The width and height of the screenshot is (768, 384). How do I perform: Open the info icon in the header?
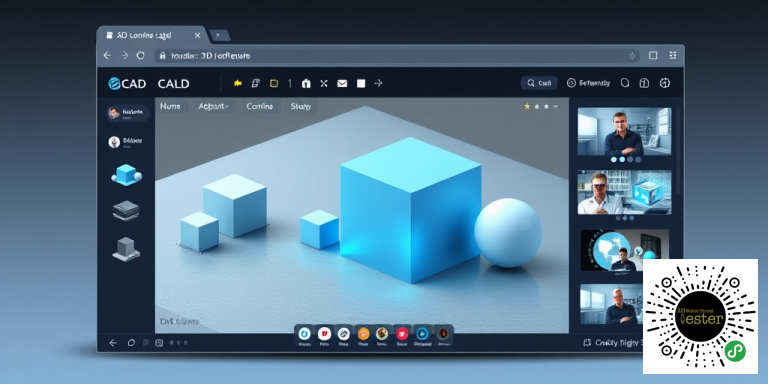(645, 83)
